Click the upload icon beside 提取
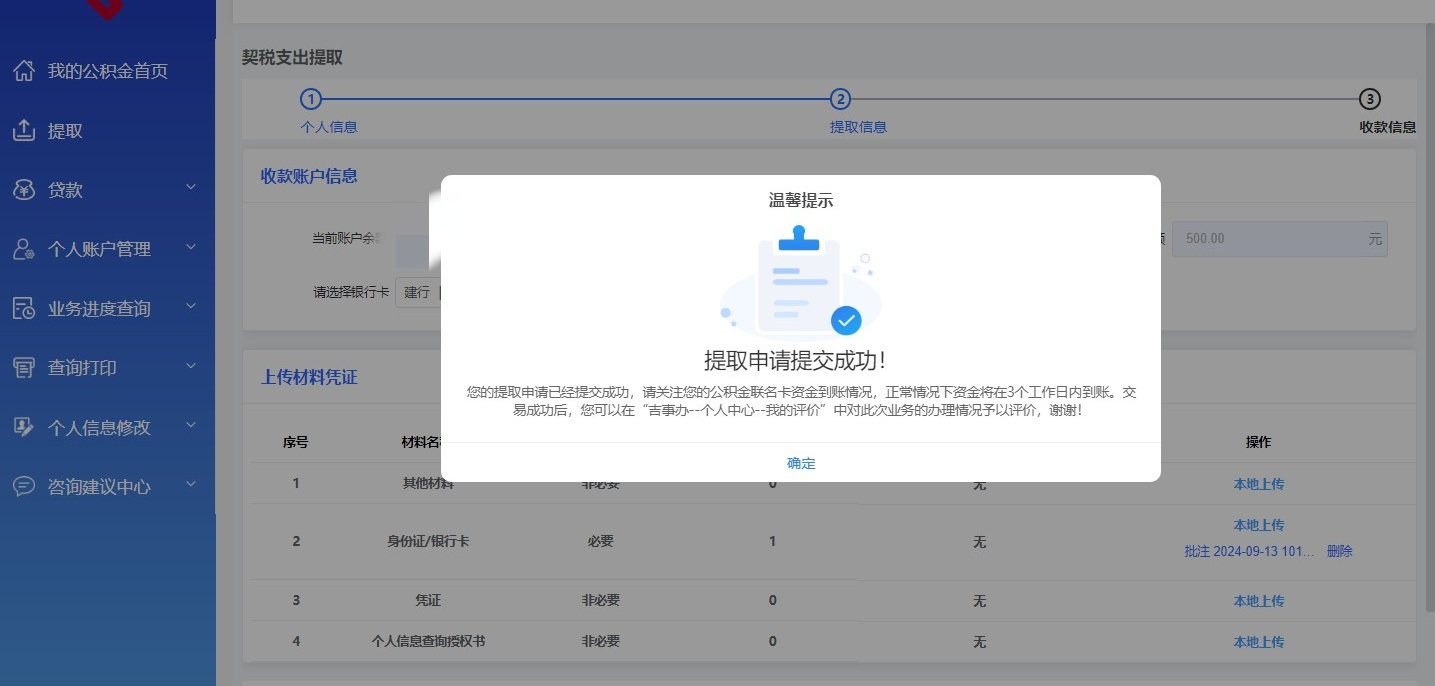Viewport: 1435px width, 686px height. 24,131
